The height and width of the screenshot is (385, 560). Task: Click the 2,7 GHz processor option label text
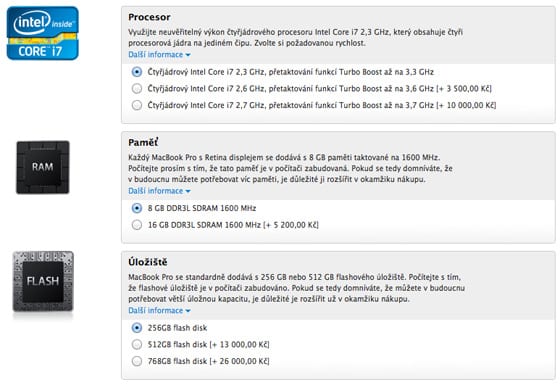coord(322,105)
